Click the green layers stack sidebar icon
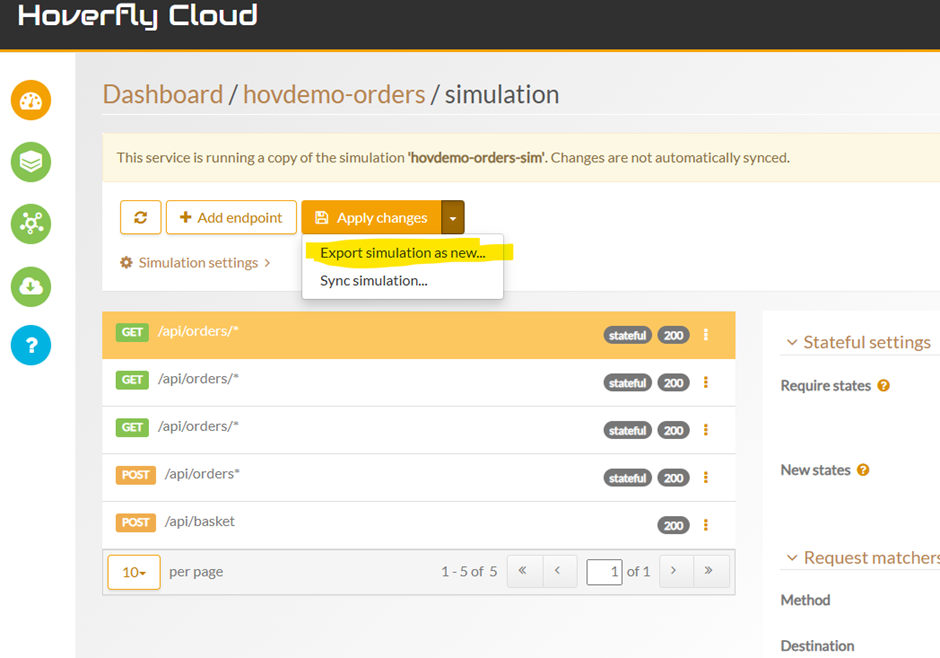 coord(31,162)
